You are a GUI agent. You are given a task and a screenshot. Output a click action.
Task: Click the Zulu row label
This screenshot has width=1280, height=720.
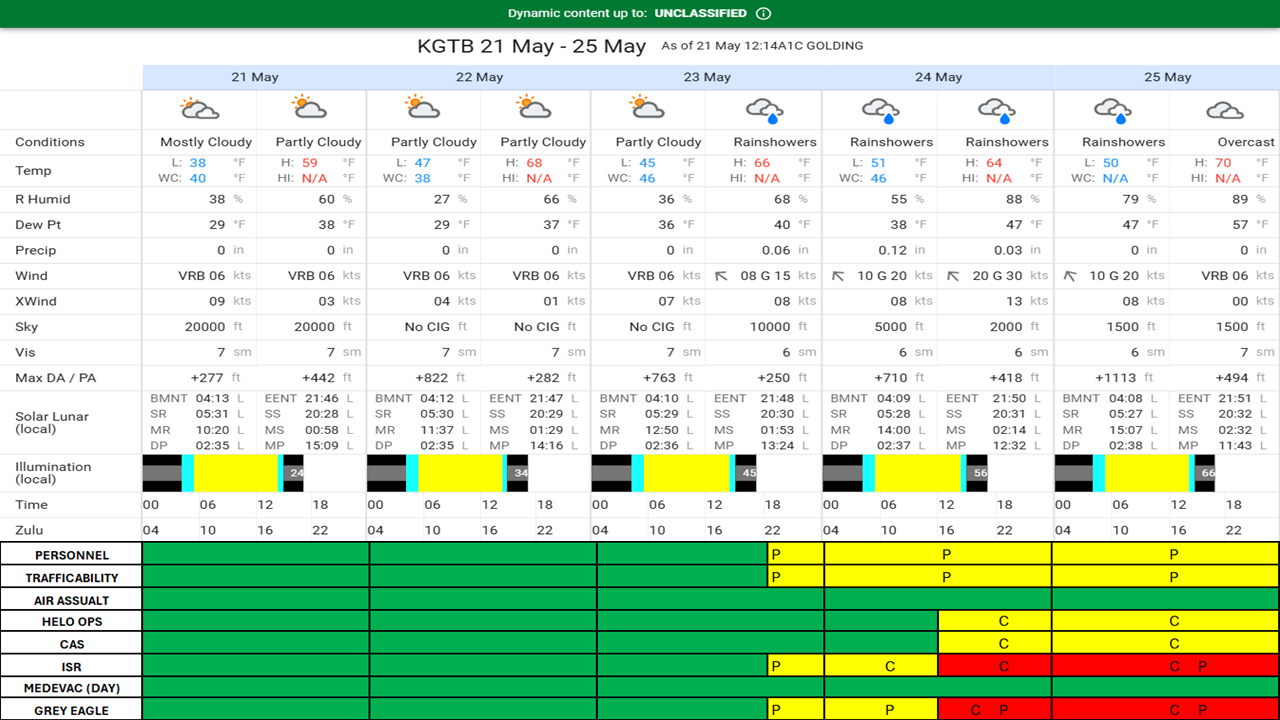29,530
